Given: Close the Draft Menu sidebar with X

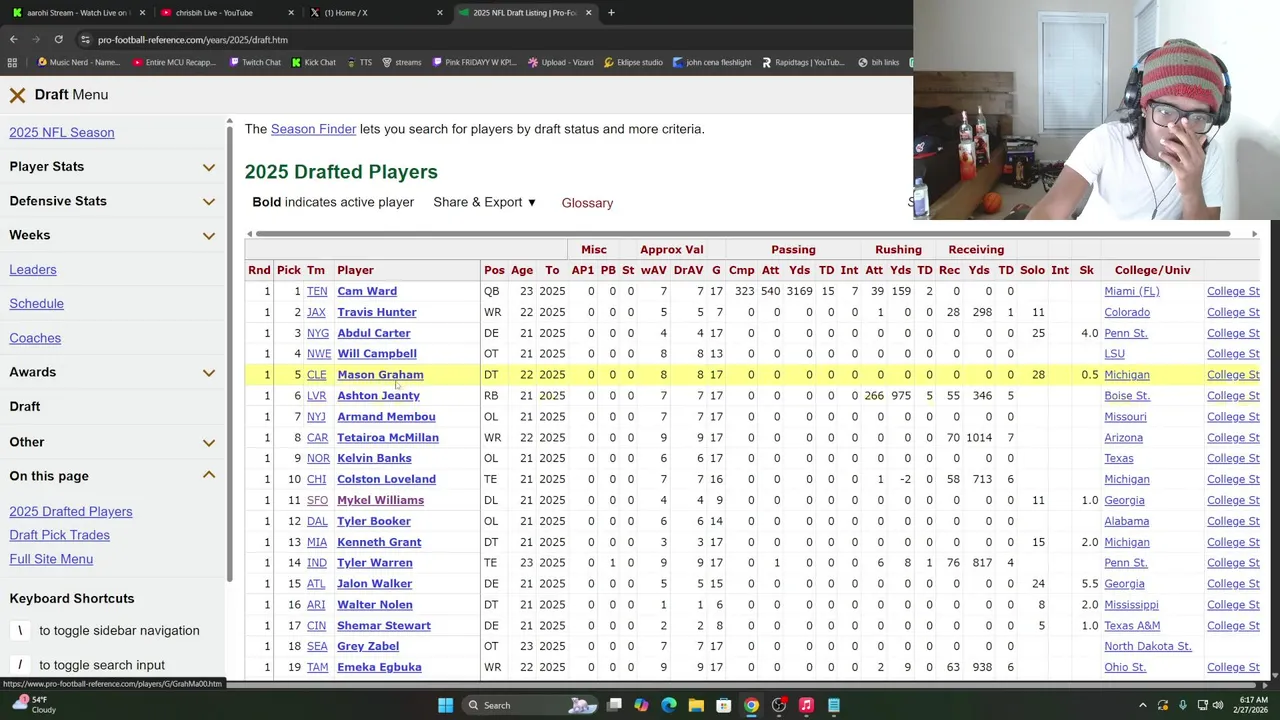Looking at the screenshot, I should click(17, 95).
